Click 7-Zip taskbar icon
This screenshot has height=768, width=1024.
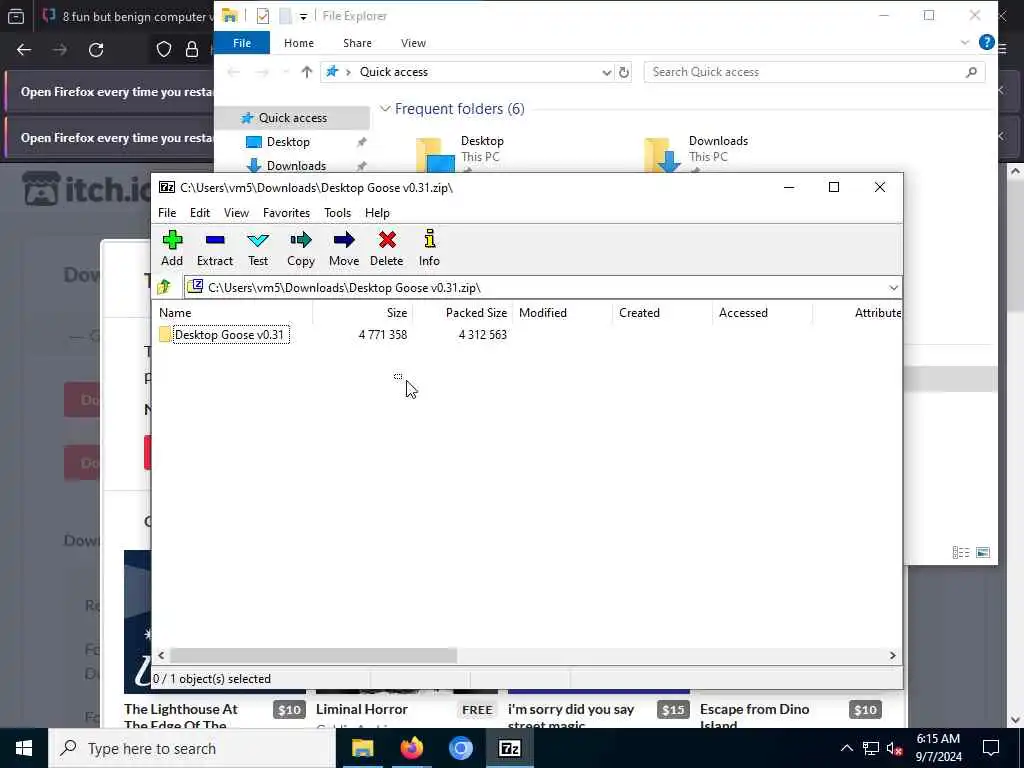click(x=509, y=748)
